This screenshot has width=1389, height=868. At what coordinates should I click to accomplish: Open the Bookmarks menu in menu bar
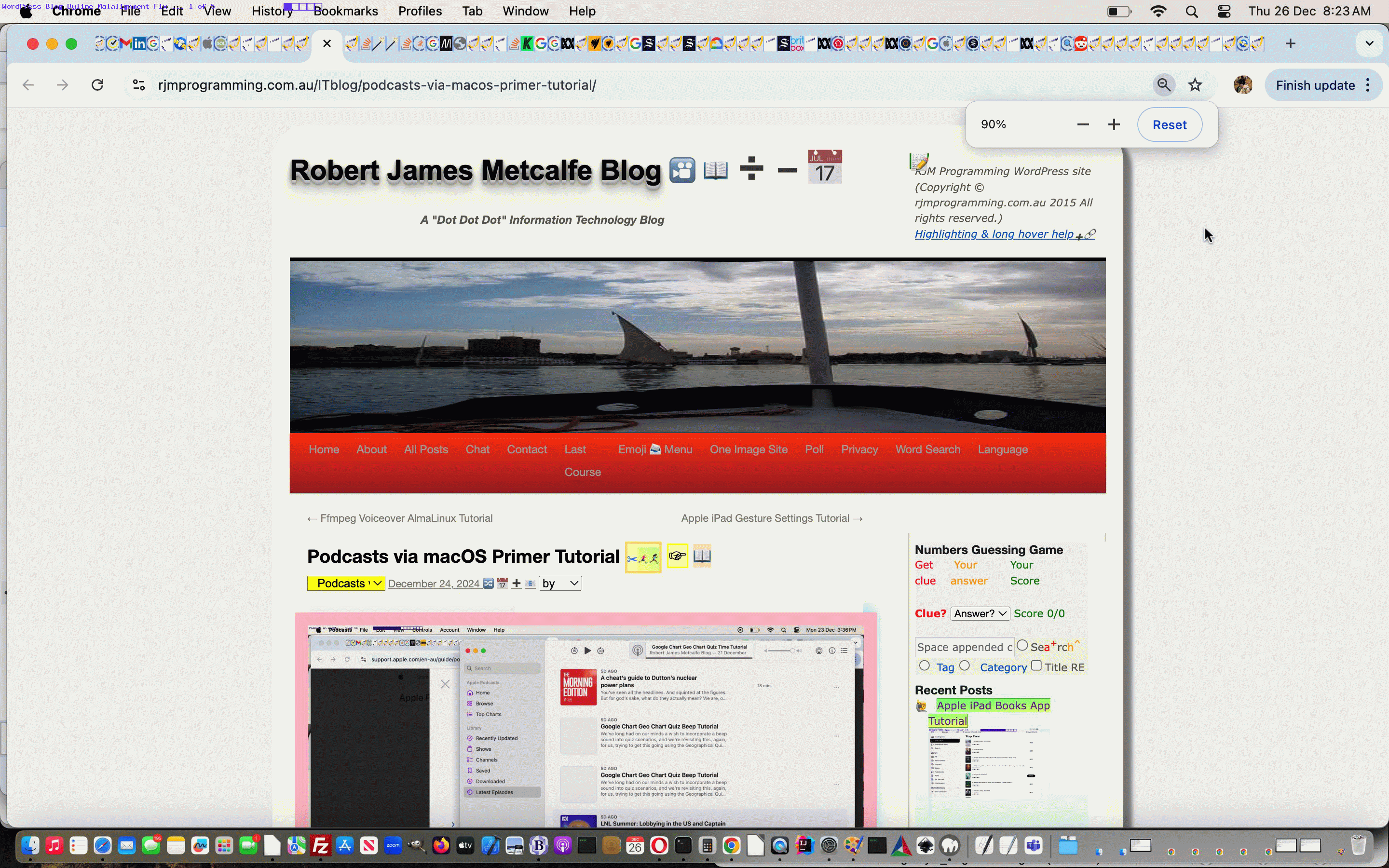345,12
